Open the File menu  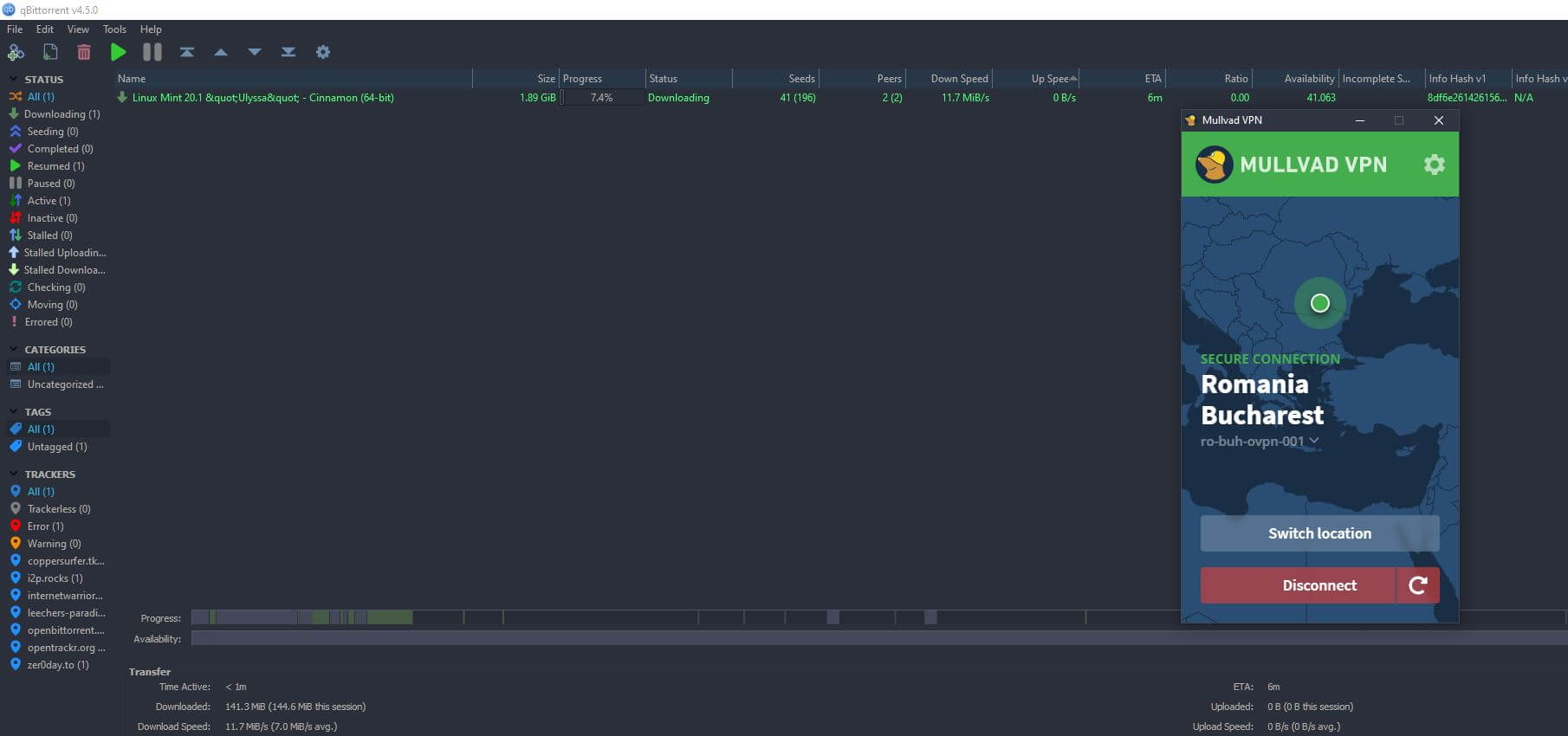[15, 29]
